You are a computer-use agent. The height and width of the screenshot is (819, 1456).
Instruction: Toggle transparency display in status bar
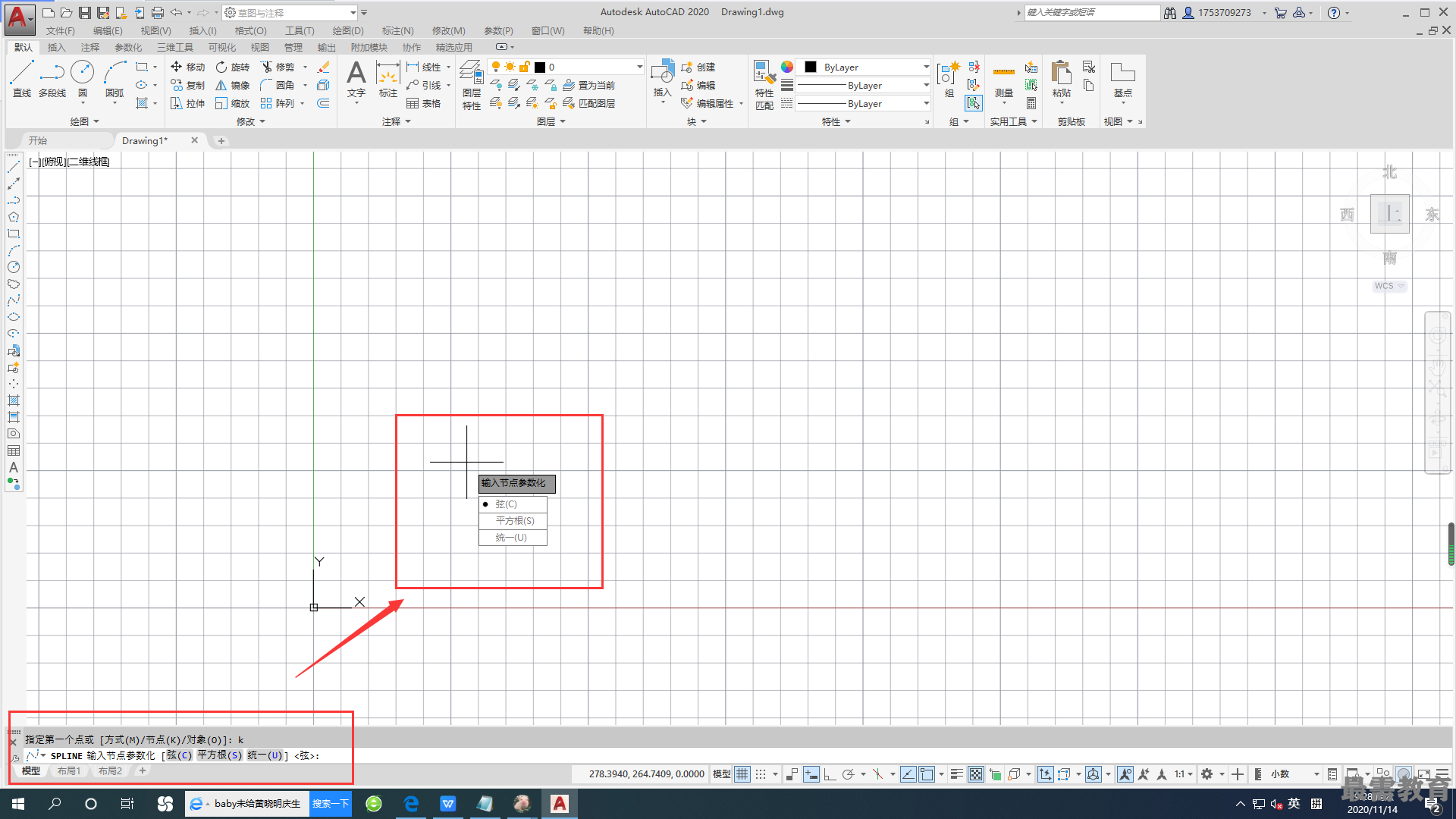pyautogui.click(x=976, y=774)
